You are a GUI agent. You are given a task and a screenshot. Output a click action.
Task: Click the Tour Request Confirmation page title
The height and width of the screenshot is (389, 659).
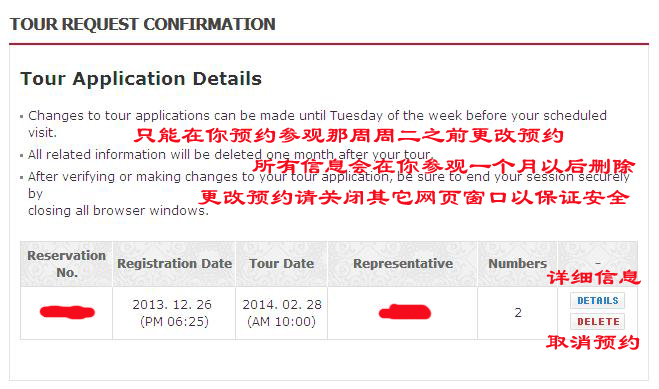143,24
